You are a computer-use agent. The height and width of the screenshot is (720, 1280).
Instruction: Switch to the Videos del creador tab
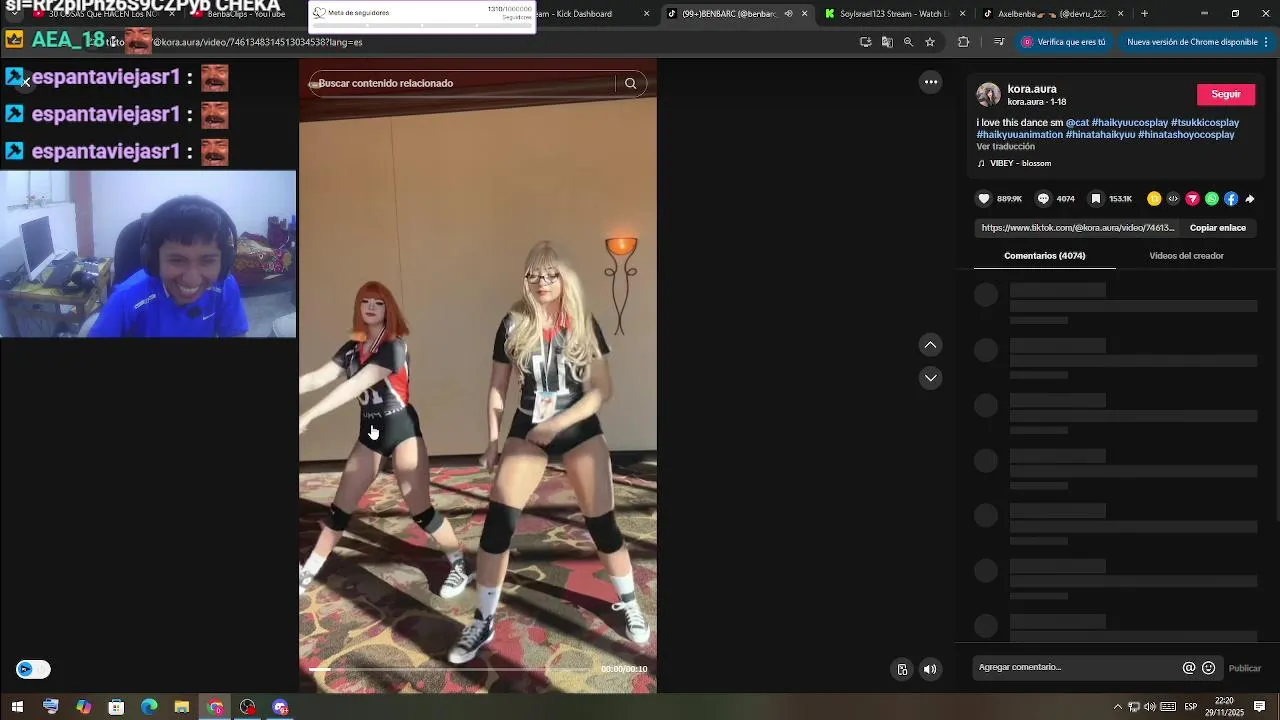pos(1186,256)
